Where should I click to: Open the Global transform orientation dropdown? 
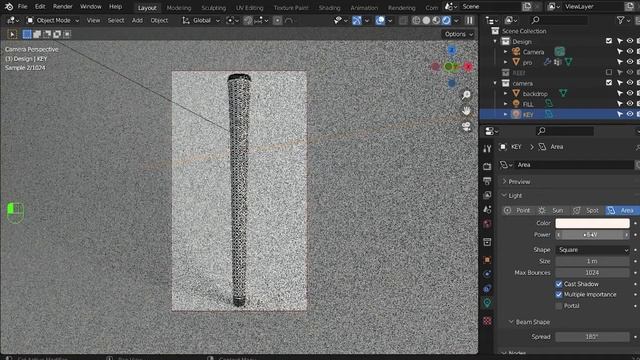(x=201, y=20)
